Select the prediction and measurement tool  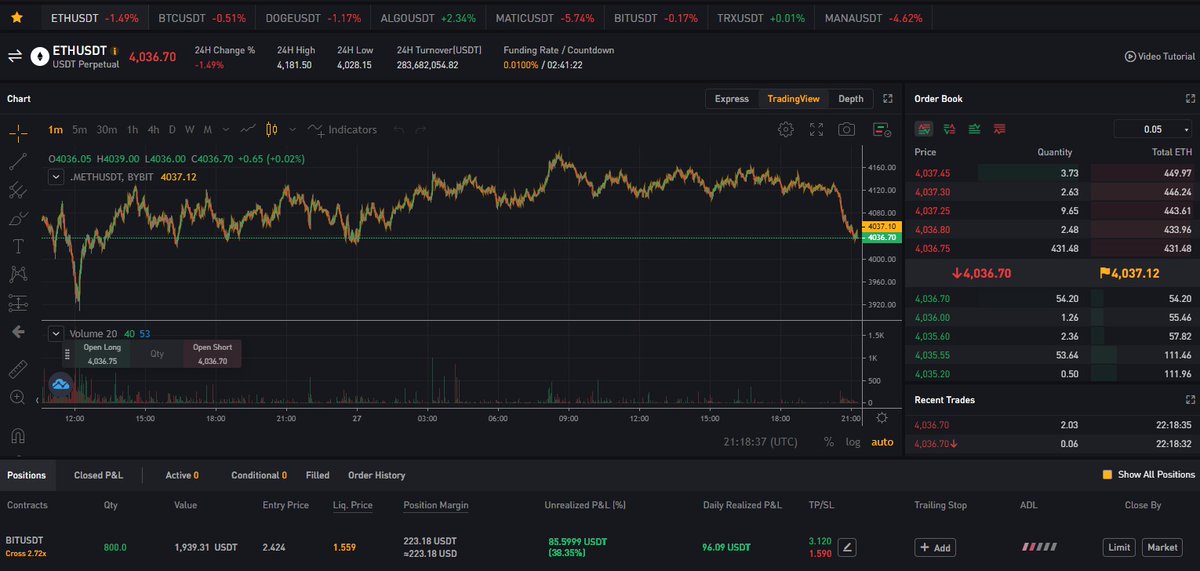[18, 302]
